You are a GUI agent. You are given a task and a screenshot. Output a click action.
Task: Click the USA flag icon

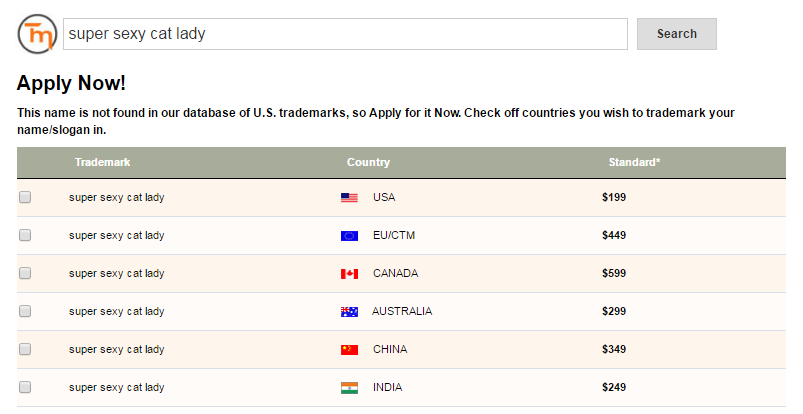tap(349, 198)
